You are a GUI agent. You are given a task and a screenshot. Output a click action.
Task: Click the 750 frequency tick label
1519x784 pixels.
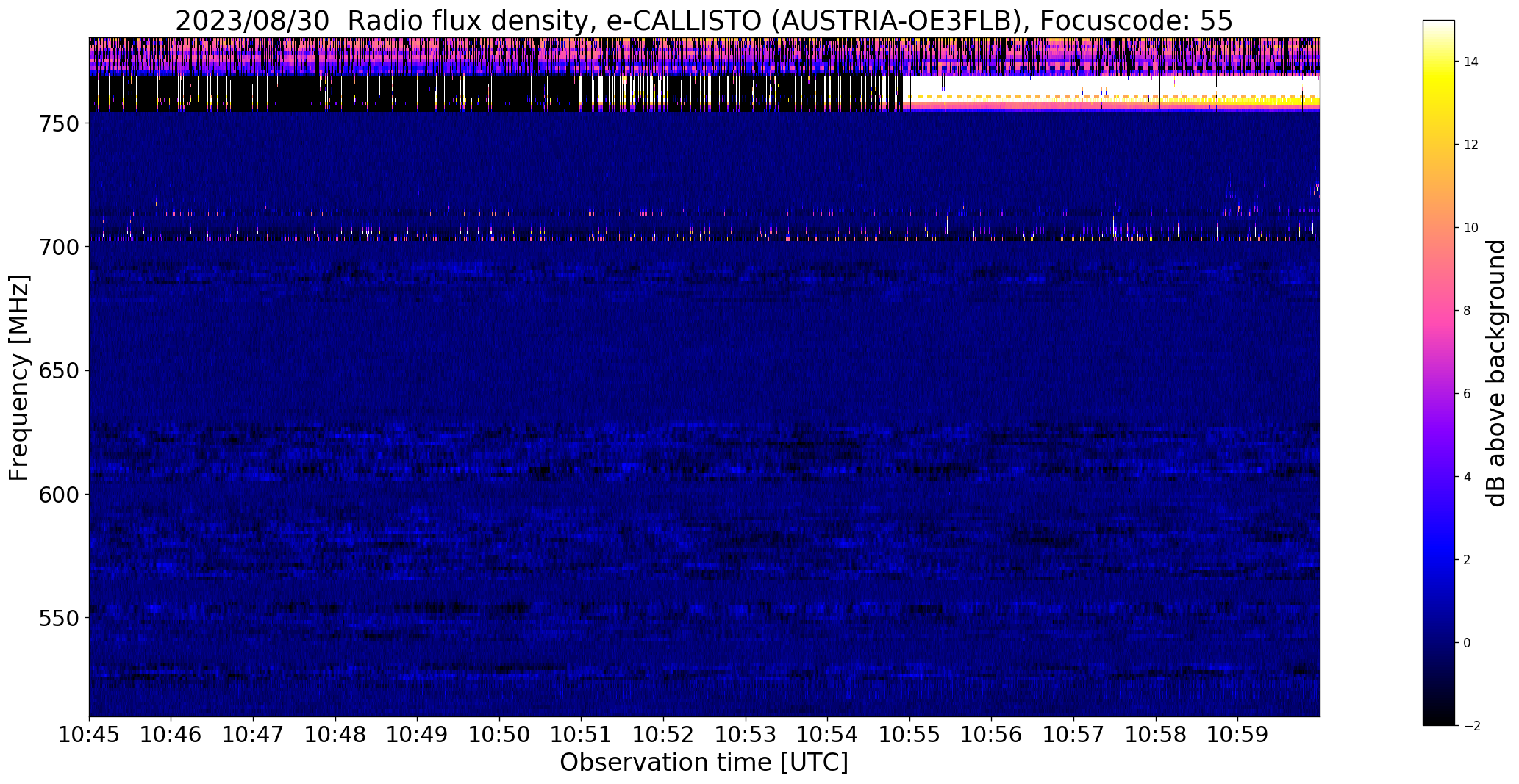[59, 124]
